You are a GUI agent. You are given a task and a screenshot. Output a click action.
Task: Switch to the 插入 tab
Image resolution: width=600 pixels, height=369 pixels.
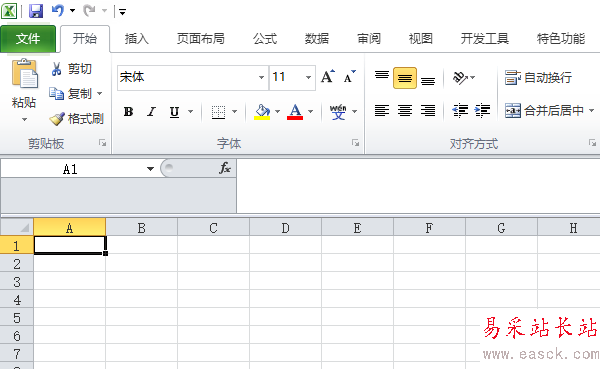[x=137, y=39]
